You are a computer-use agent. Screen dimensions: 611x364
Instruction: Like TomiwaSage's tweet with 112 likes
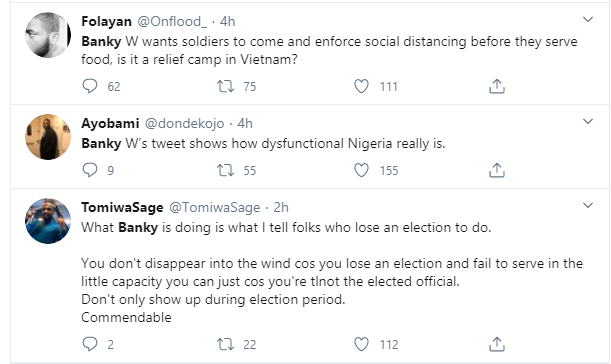point(361,344)
